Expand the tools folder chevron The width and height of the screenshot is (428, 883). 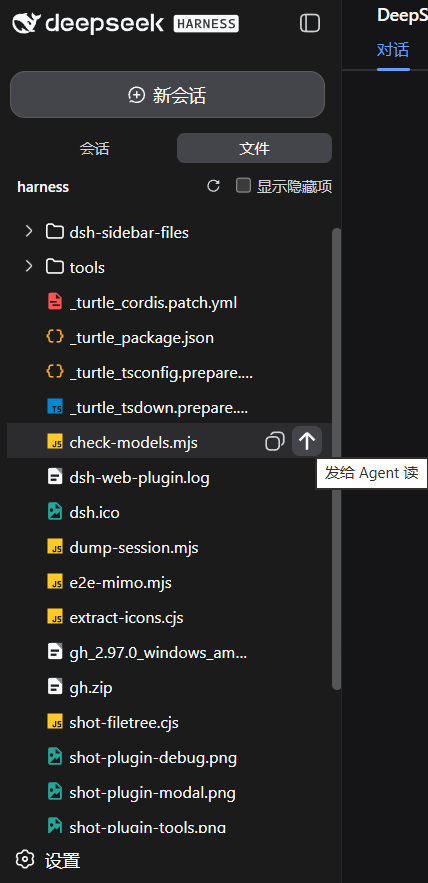pyautogui.click(x=29, y=266)
